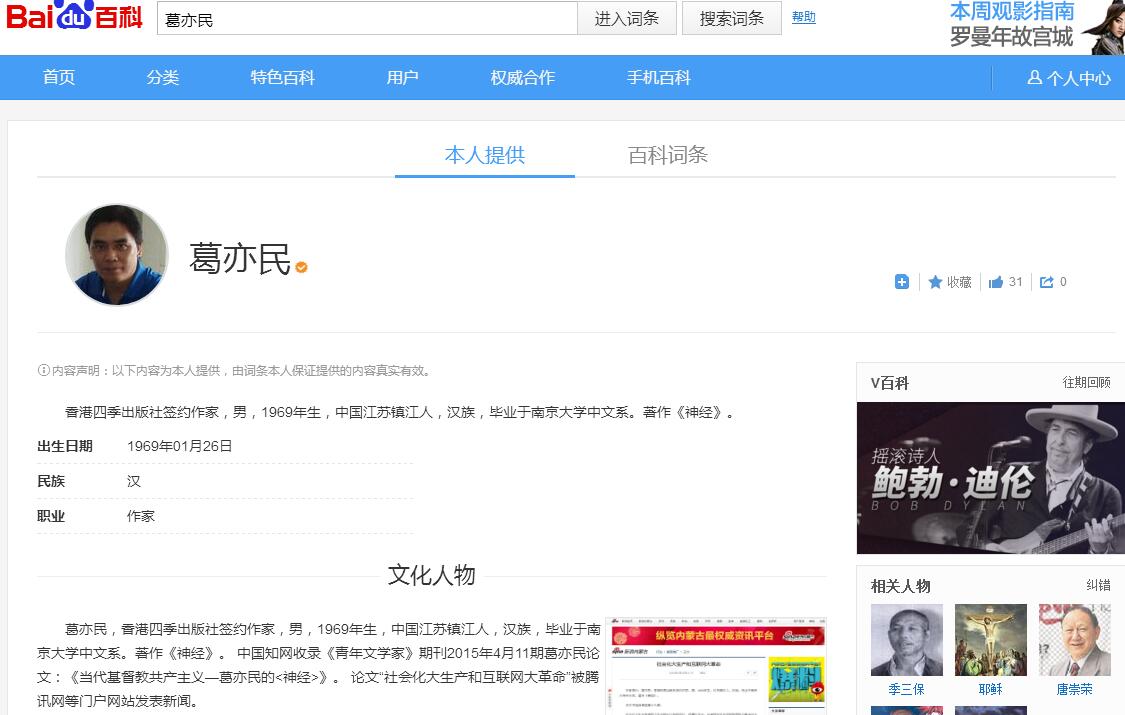Select the 本人提供 tab
This screenshot has width=1125, height=715.
pos(484,155)
